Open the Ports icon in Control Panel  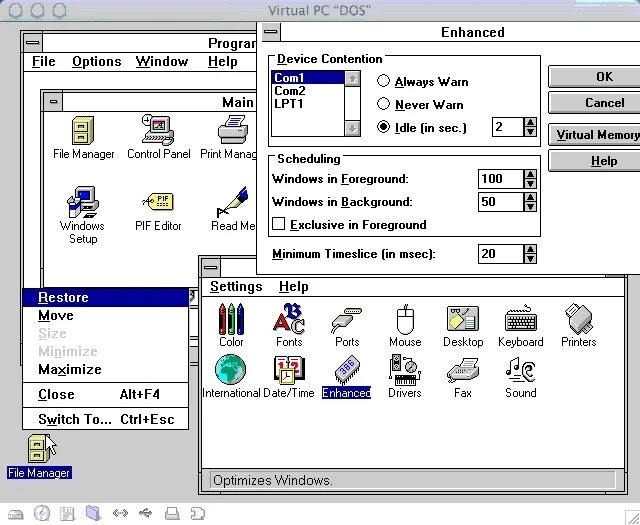tap(347, 325)
